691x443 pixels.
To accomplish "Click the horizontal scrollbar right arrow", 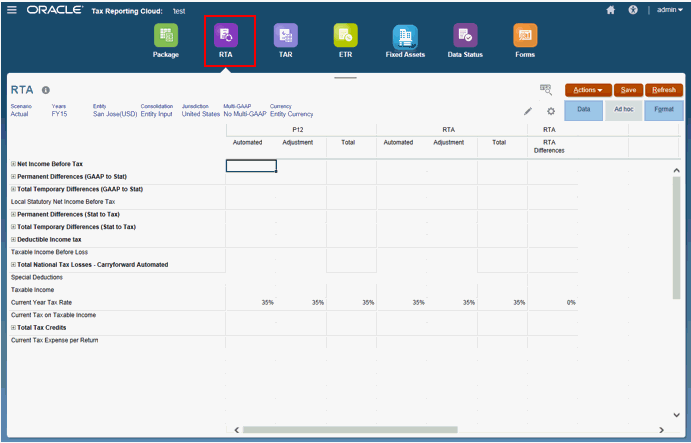I will coord(661,430).
